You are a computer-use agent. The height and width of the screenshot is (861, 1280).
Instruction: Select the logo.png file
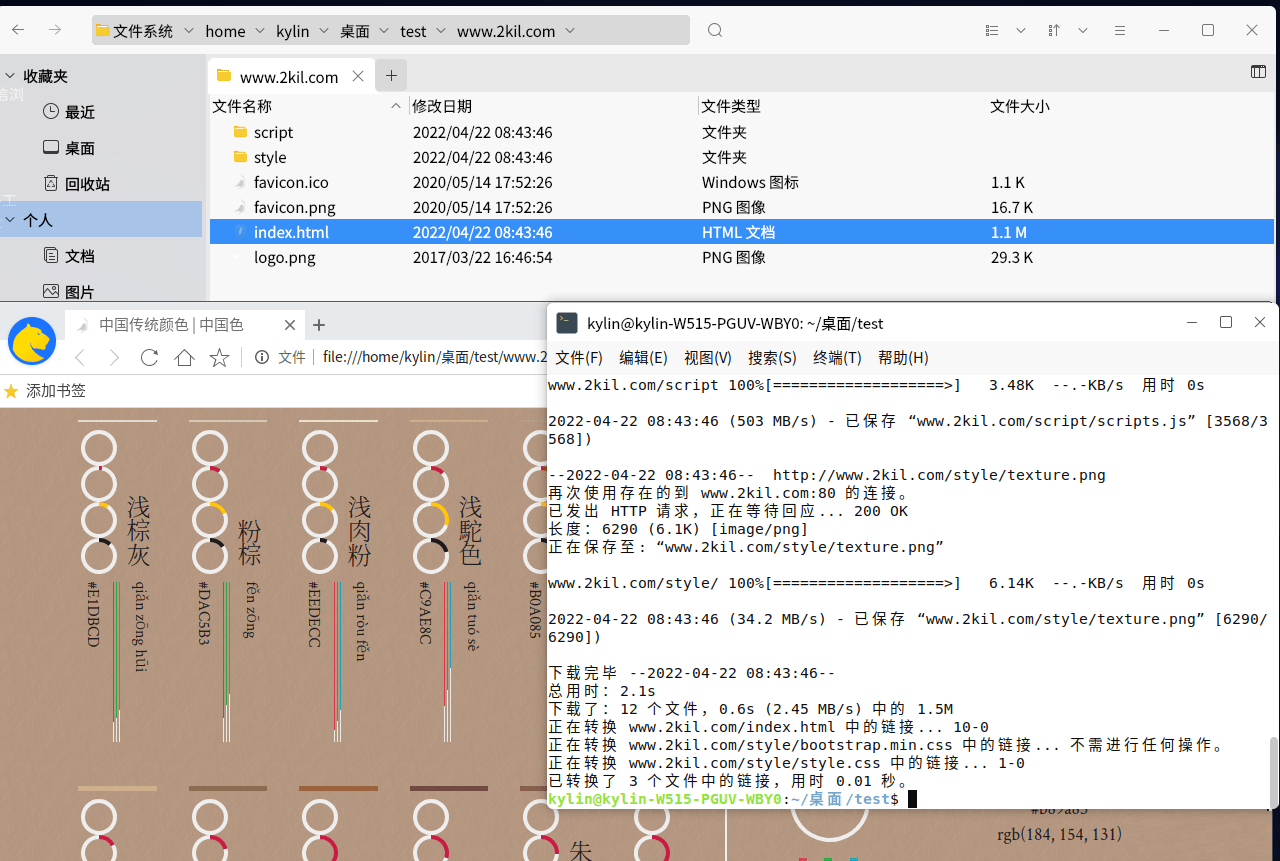tap(284, 257)
